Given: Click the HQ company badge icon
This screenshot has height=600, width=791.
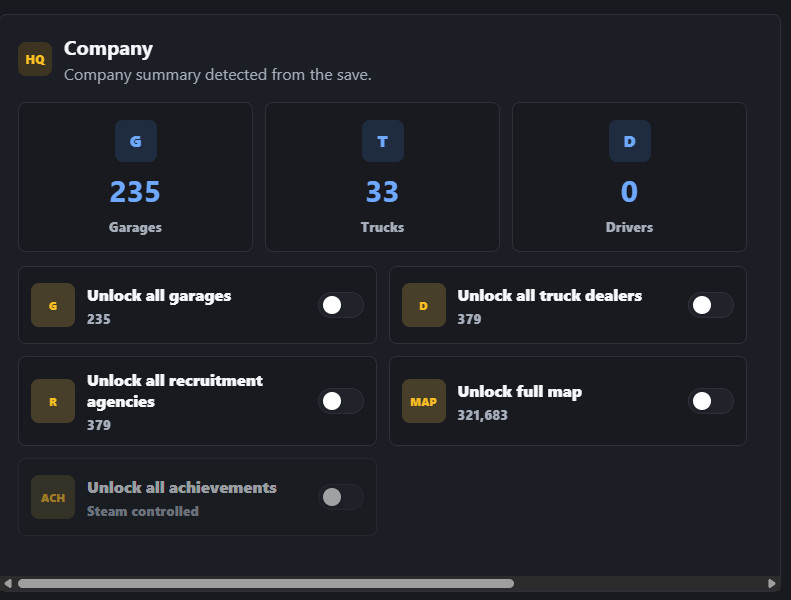Looking at the screenshot, I should pos(35,59).
